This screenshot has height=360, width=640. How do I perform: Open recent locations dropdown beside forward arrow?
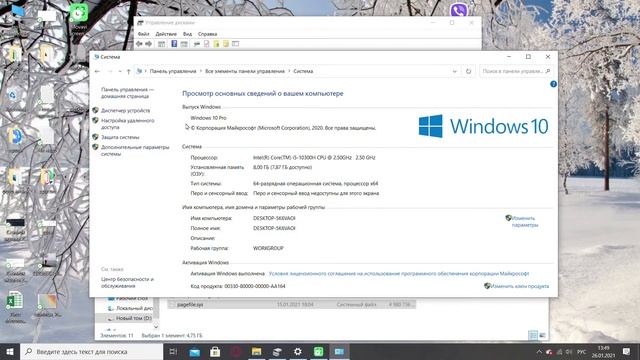pos(120,71)
